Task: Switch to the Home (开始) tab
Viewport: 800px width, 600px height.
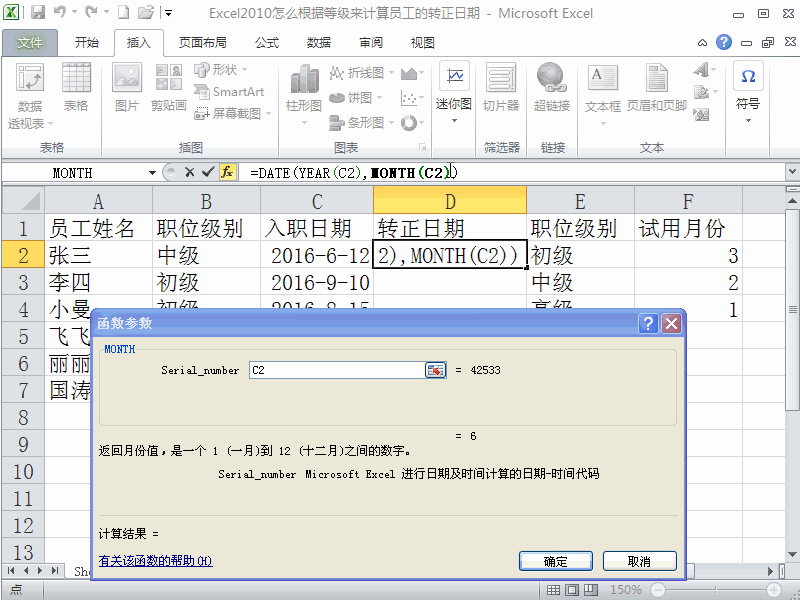Action: (x=87, y=43)
